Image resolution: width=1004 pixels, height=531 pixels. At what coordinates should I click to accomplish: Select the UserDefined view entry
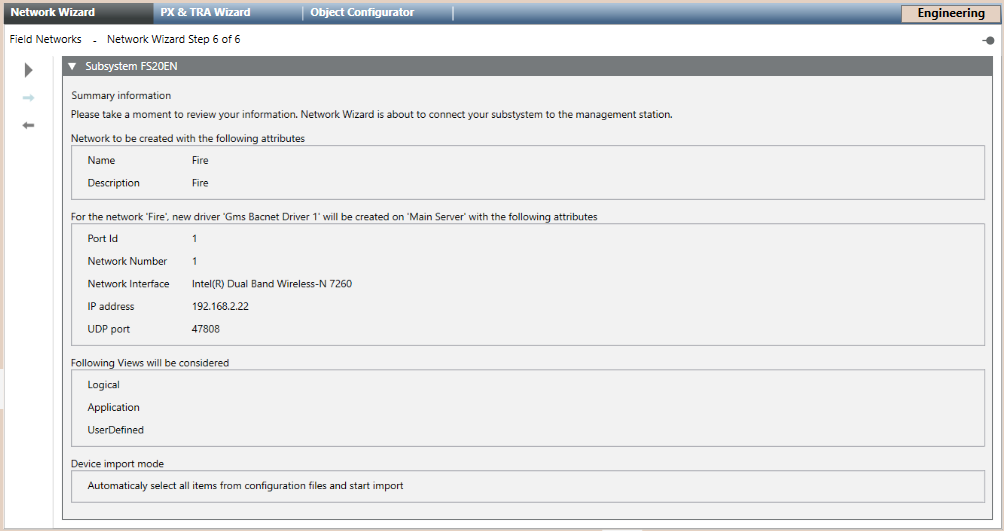pyautogui.click(x=115, y=430)
